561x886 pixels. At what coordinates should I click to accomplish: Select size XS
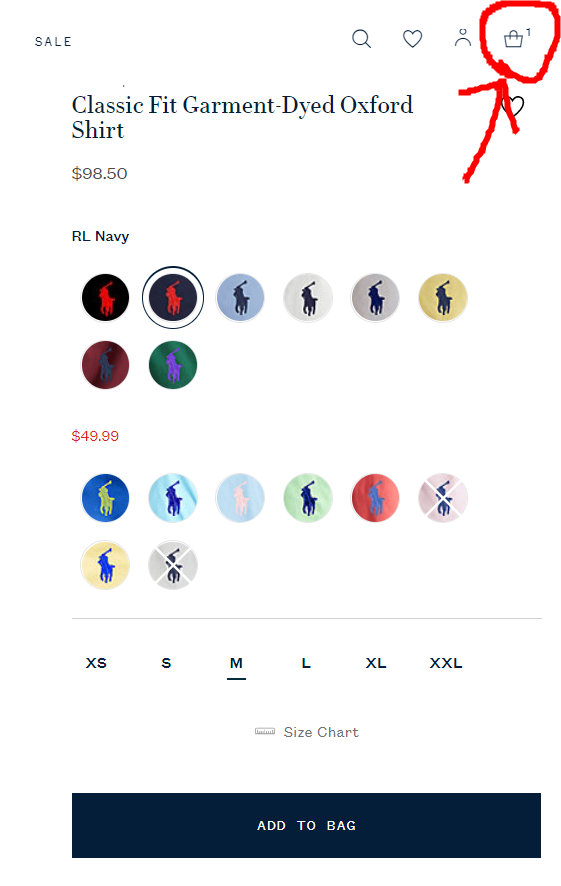tap(96, 663)
